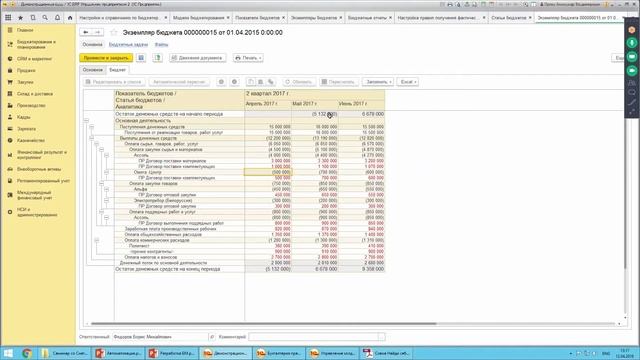Save the document with the disk icon
Screen dimensions: 640x360
[x=141, y=58]
